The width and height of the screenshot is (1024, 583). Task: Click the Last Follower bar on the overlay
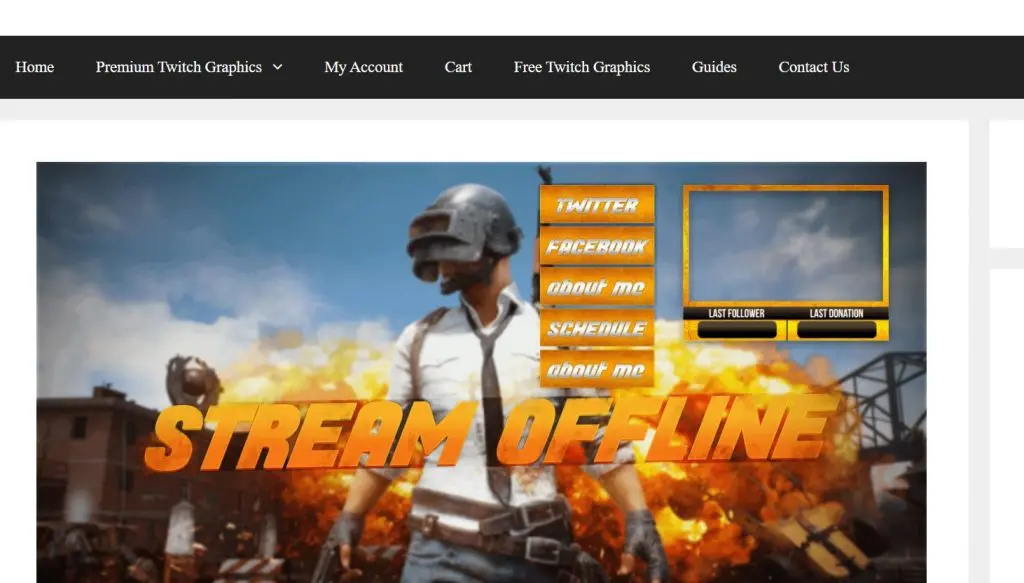pyautogui.click(x=735, y=312)
